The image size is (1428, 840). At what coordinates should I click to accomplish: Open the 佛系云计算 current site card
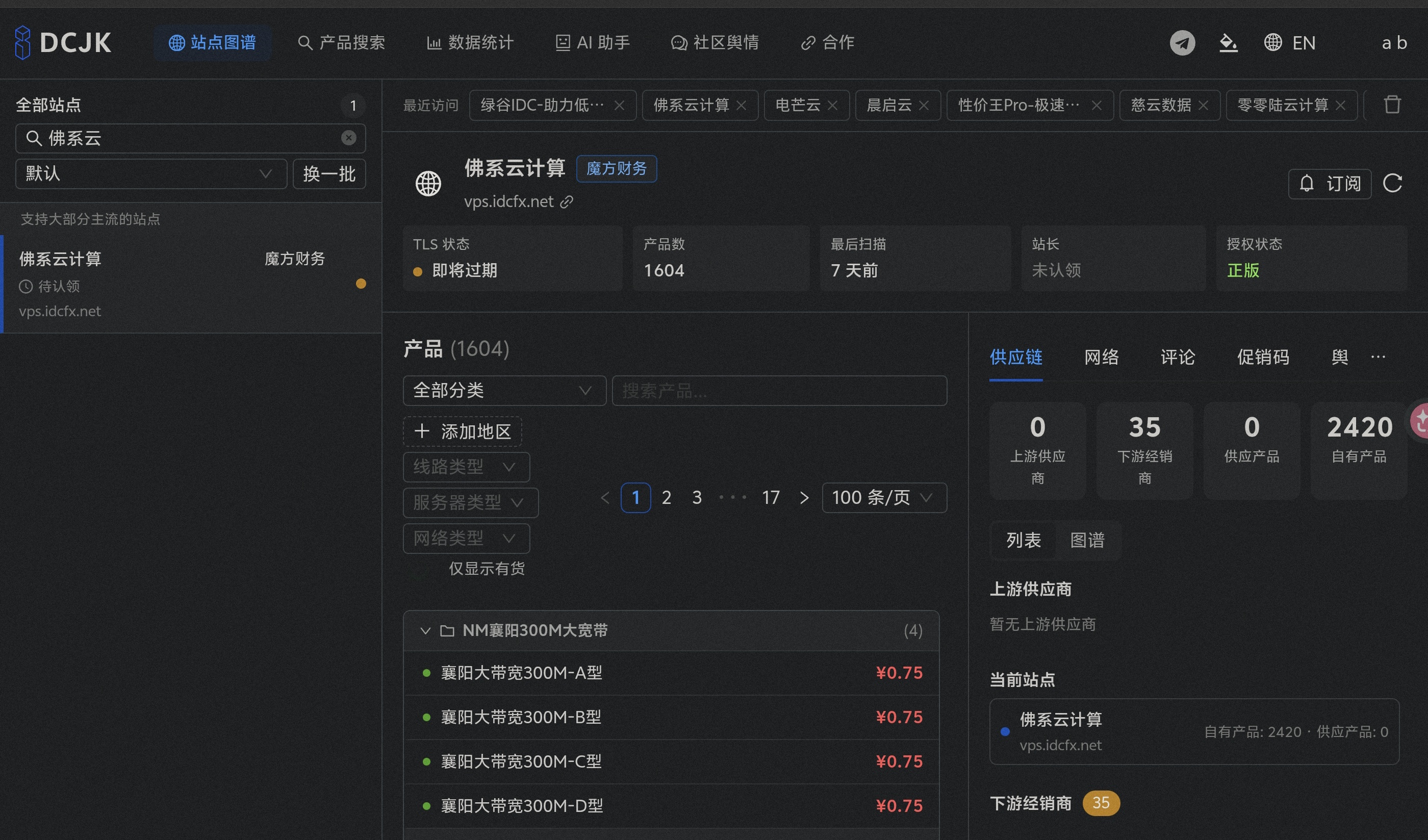coord(1194,732)
